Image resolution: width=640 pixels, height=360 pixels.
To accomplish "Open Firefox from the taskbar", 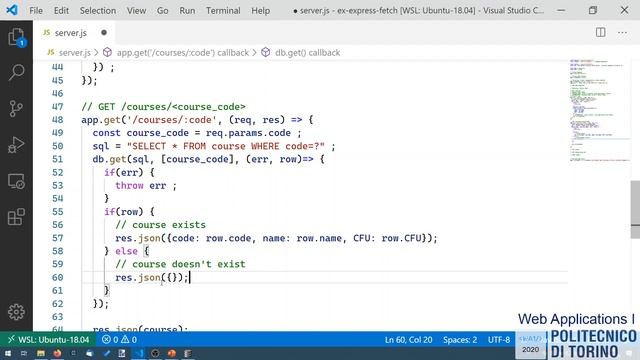I will (x=57, y=353).
